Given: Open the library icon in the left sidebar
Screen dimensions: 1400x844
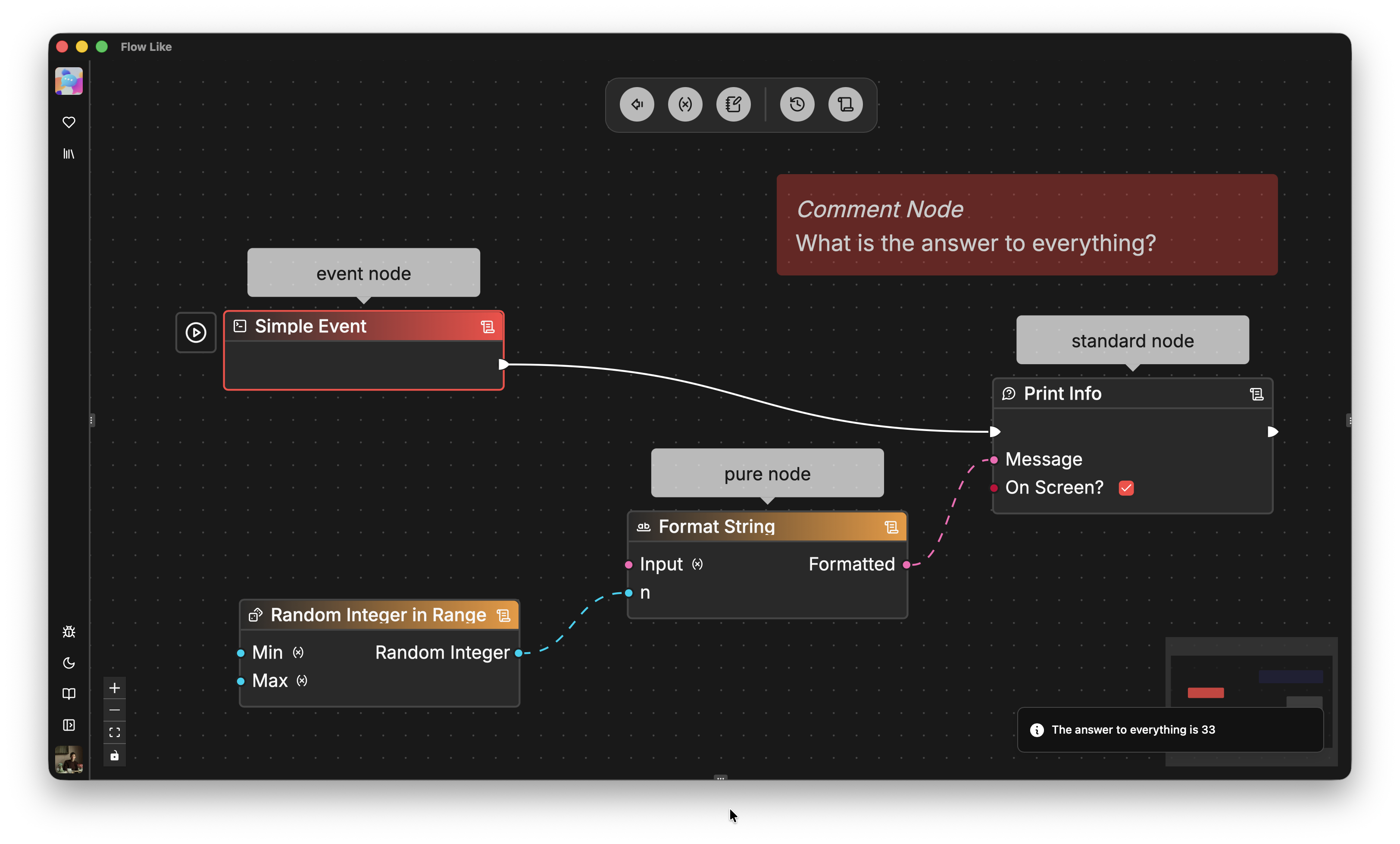Looking at the screenshot, I should [69, 153].
